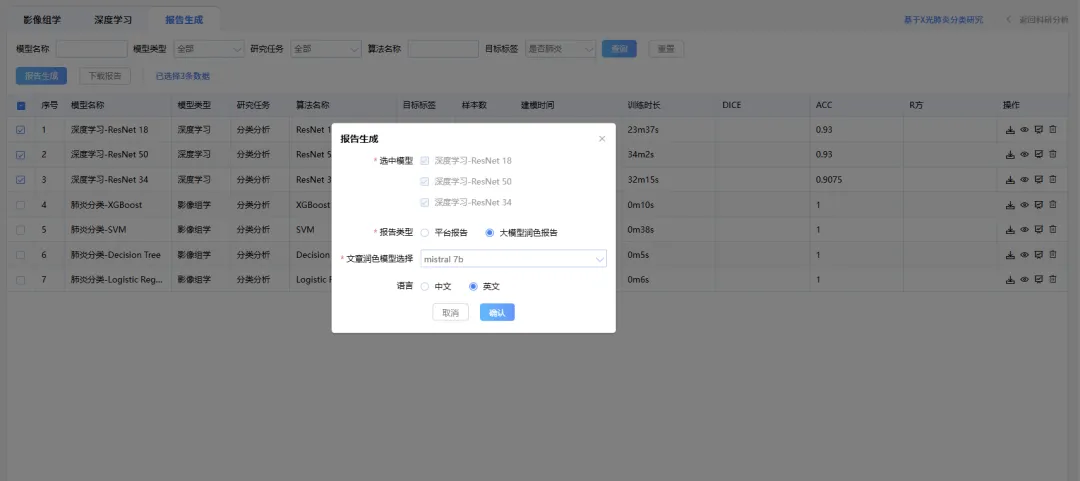Open the evaluation chart icon for 肺炎分类-Decision Tree

coord(1039,255)
